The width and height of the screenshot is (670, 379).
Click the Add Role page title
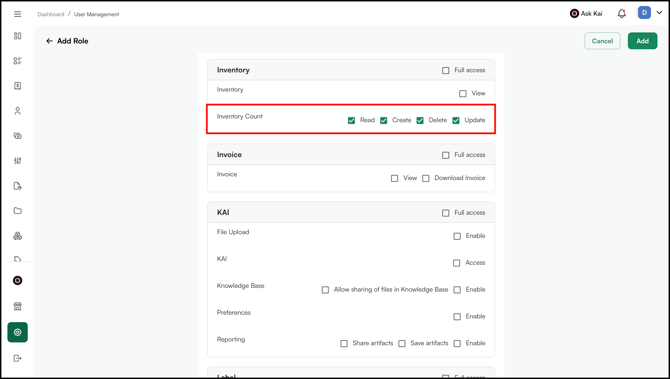click(73, 41)
